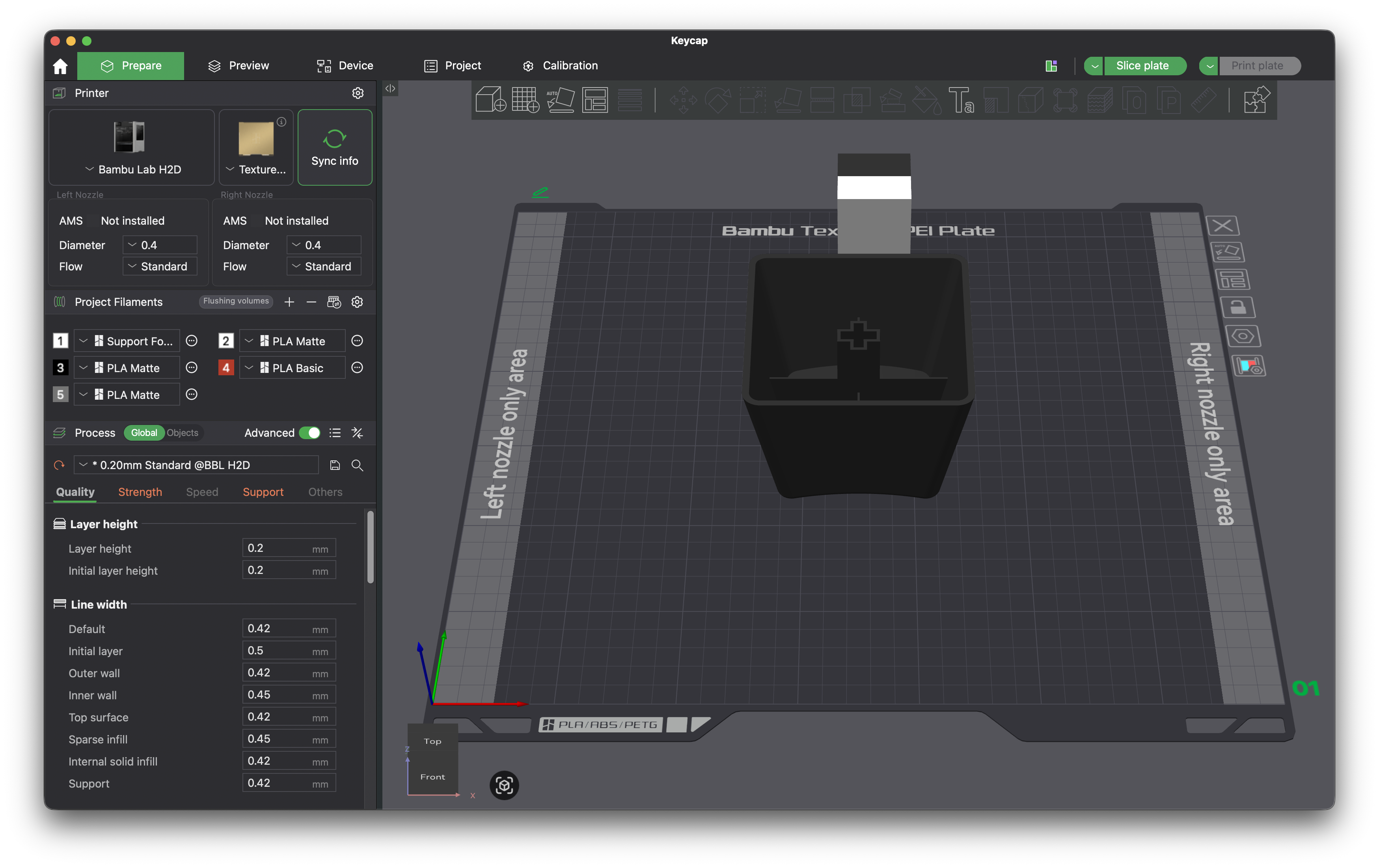The height and width of the screenshot is (868, 1379).
Task: Open left nozzle Diameter dropdown
Action: tap(160, 245)
